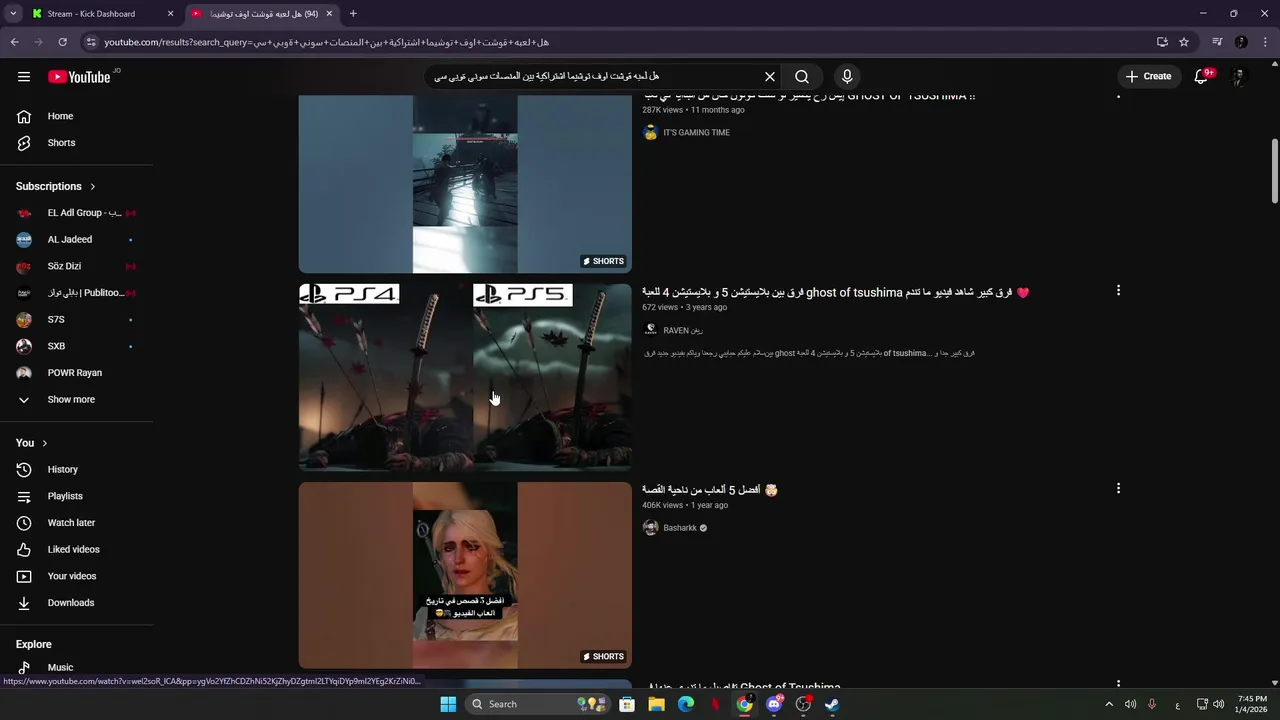Open Discord from the taskbar

click(x=774, y=704)
